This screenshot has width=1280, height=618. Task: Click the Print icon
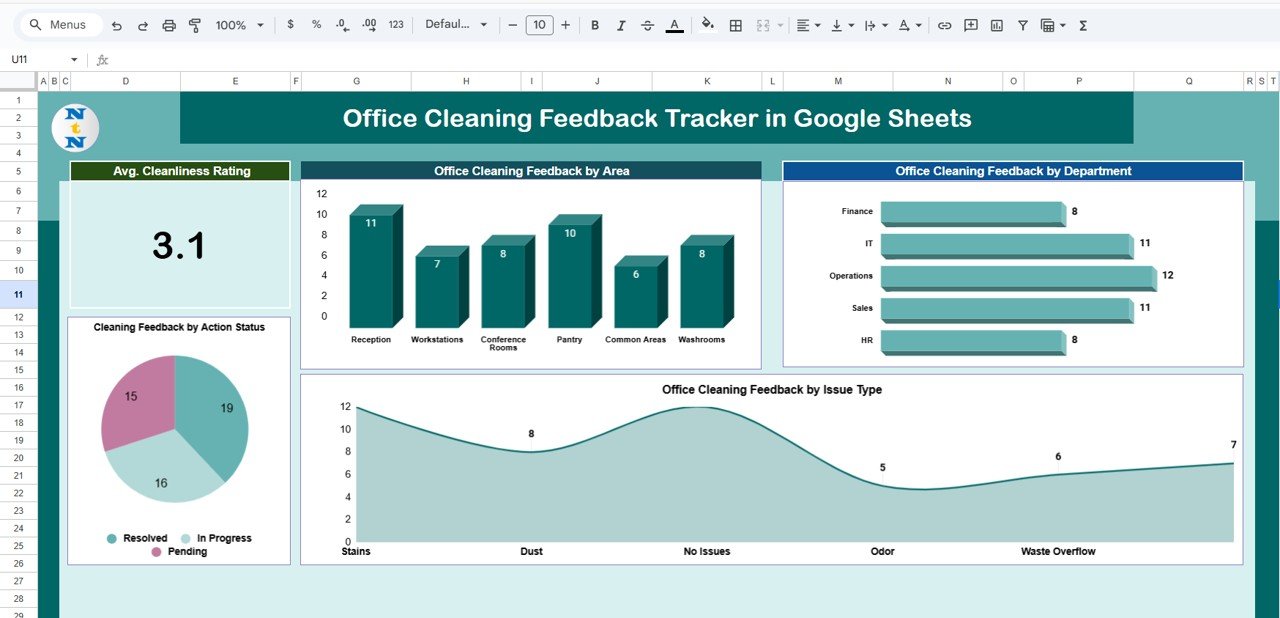click(x=168, y=24)
